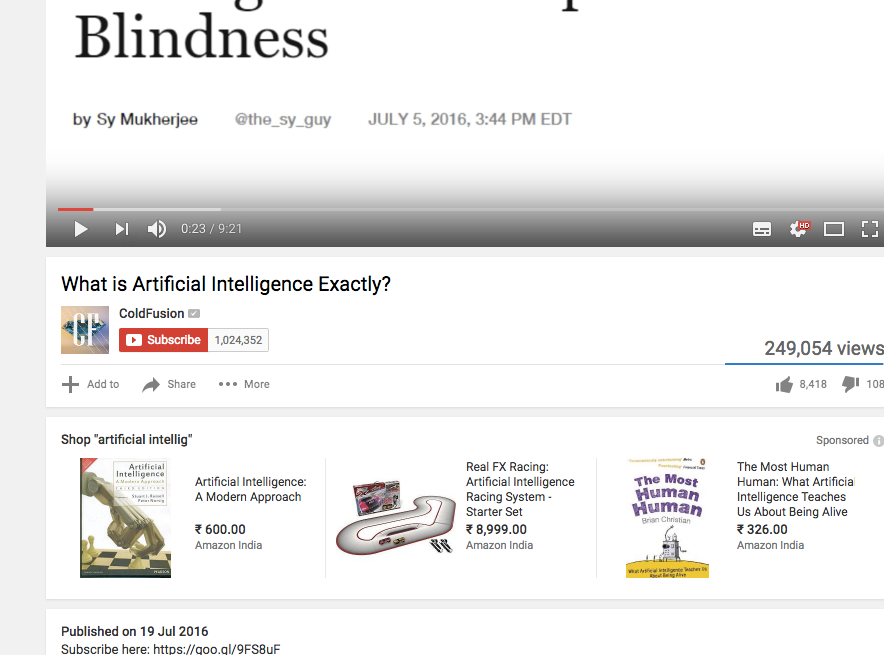Open the Add to playlist menu

(x=90, y=384)
